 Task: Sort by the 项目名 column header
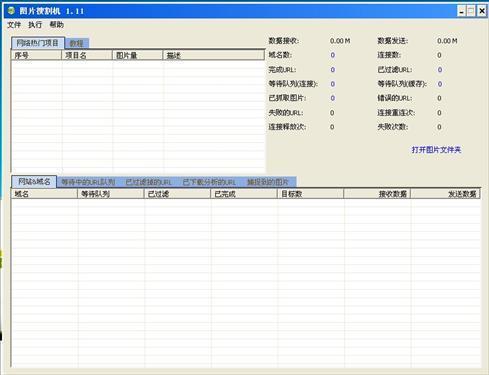tap(87, 55)
